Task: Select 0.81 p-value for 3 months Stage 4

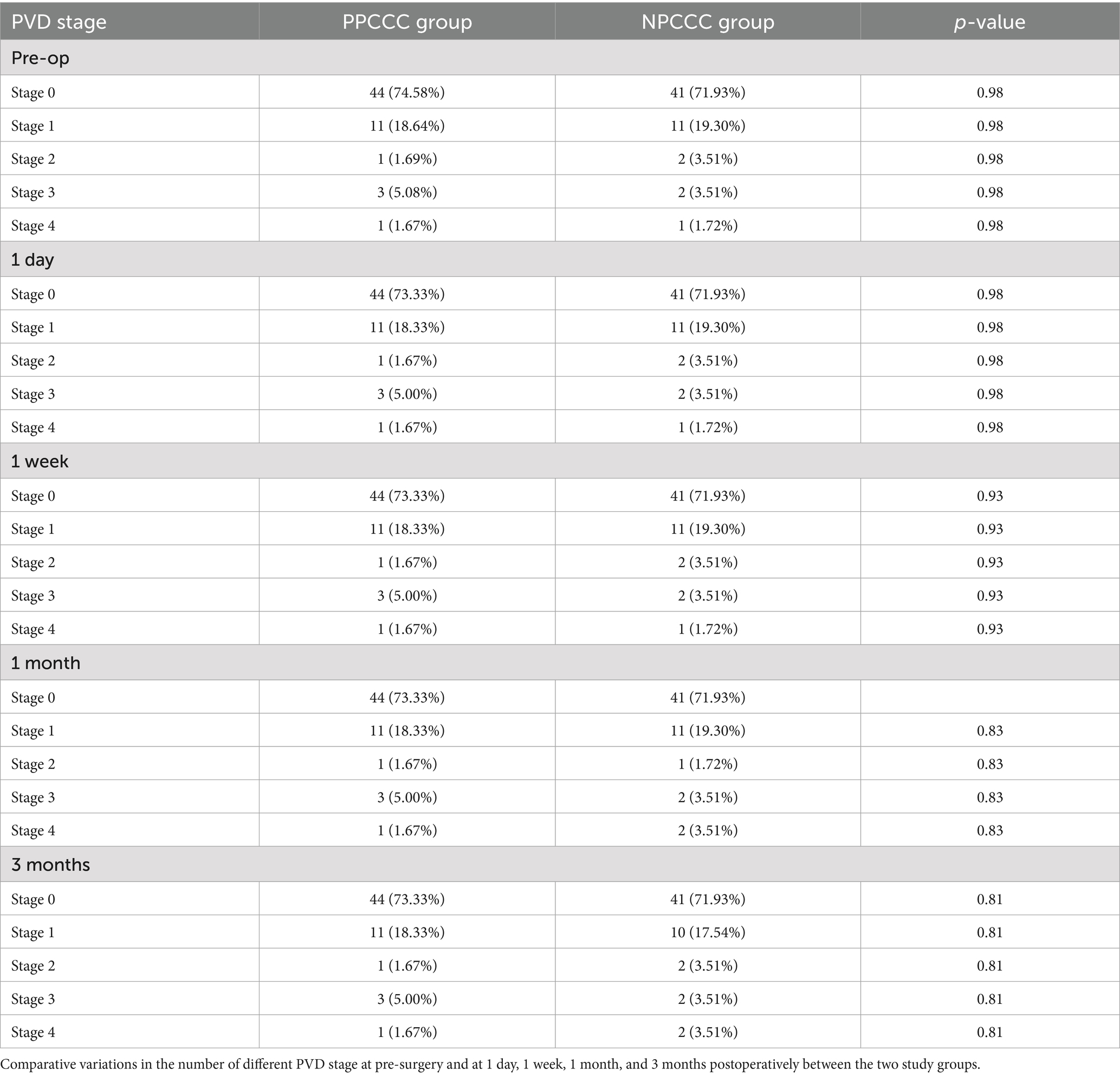Action: tap(990, 1032)
